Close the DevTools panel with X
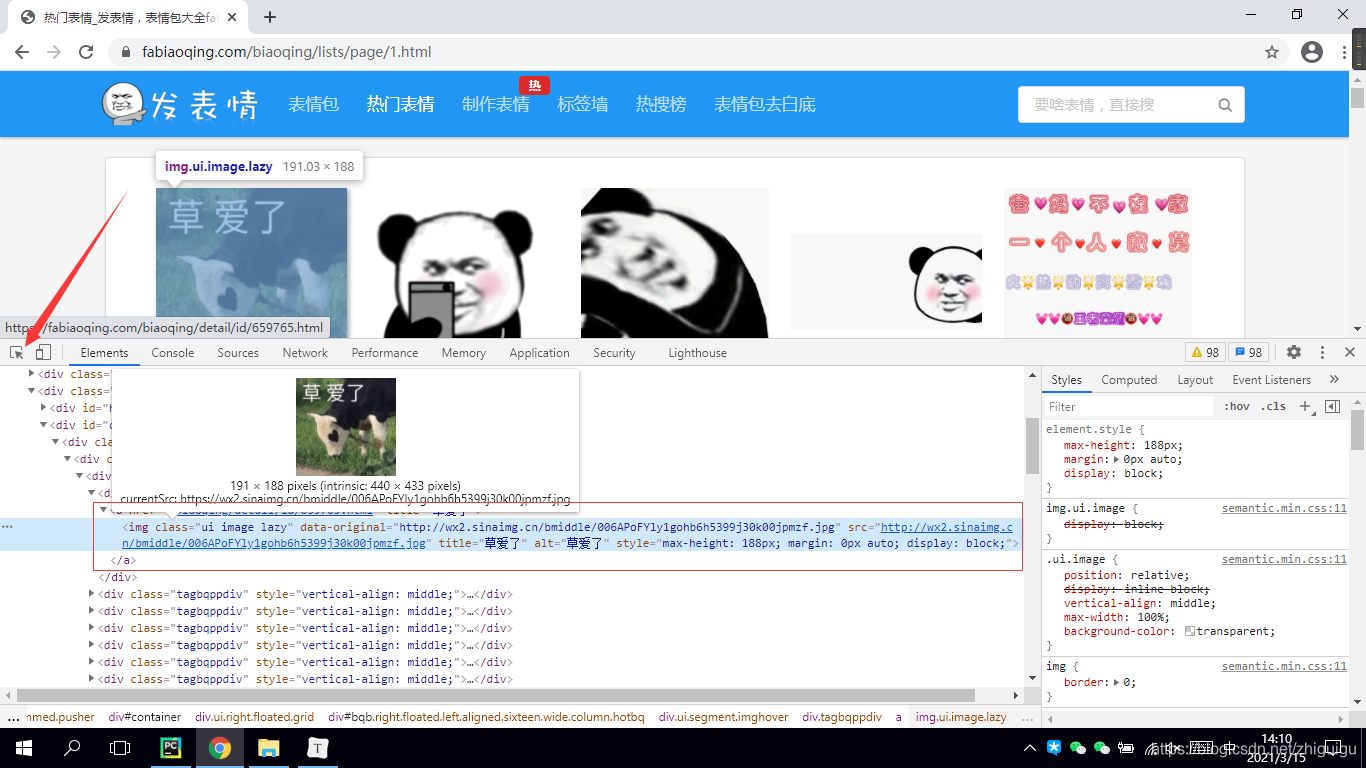 coord(1350,353)
